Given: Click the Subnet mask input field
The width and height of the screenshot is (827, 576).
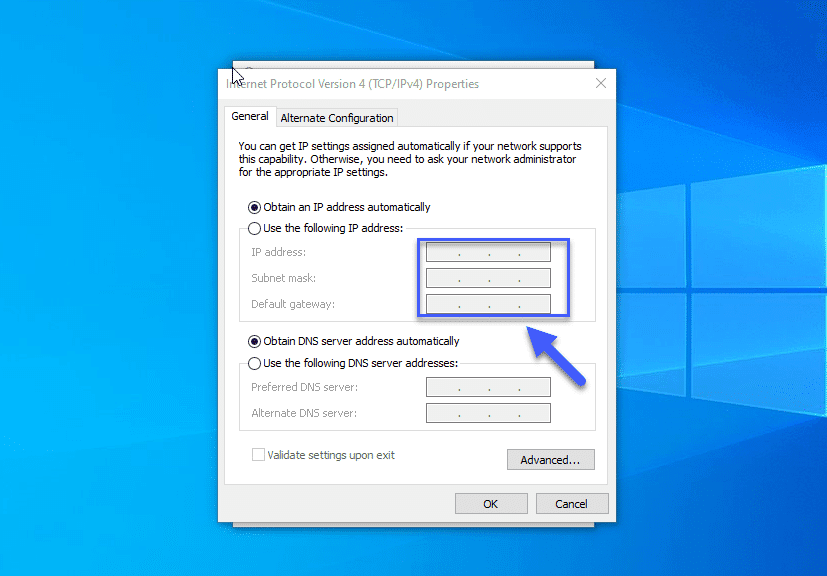Looking at the screenshot, I should [x=488, y=278].
